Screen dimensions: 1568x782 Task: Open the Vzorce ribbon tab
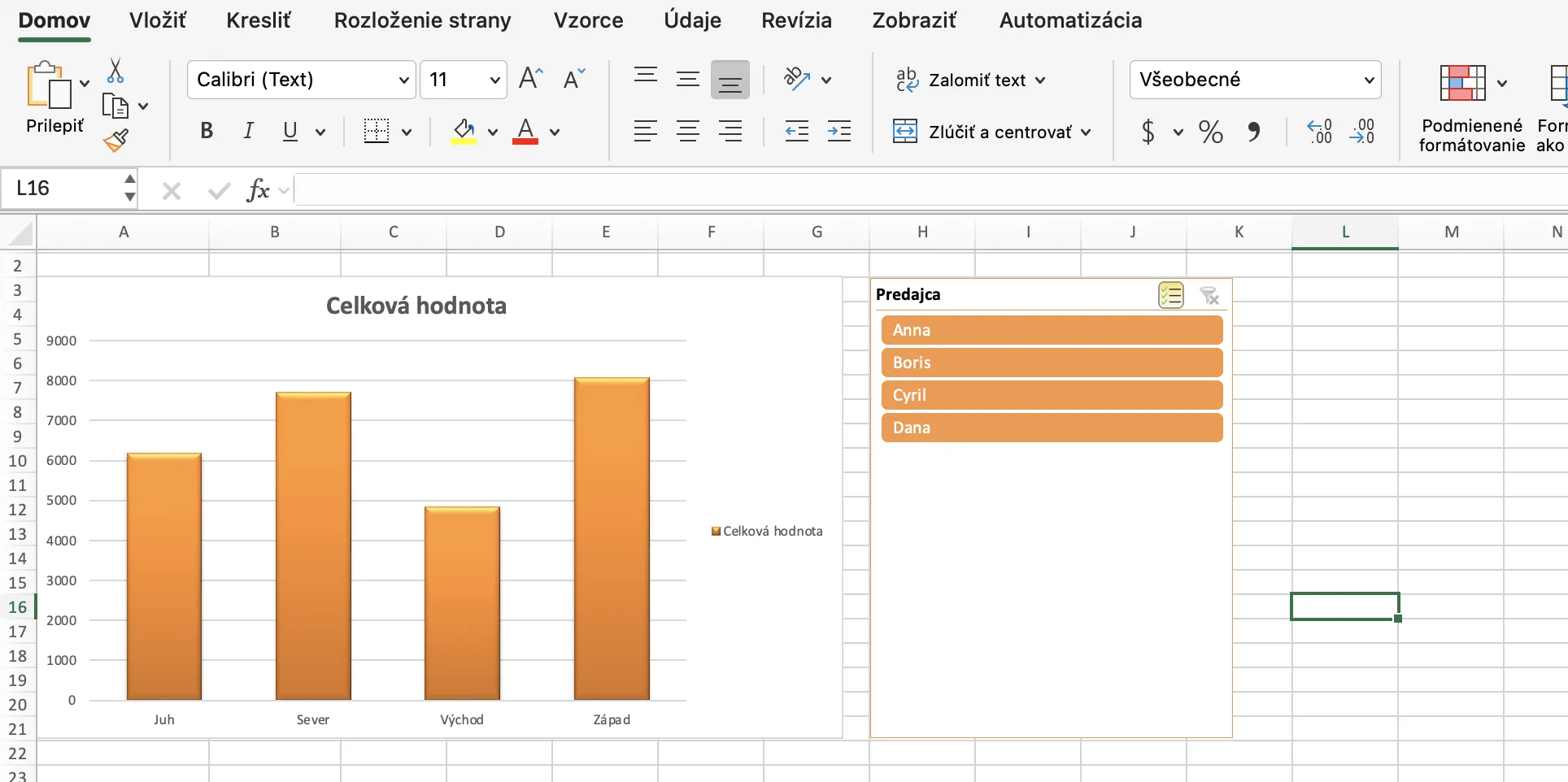point(589,20)
